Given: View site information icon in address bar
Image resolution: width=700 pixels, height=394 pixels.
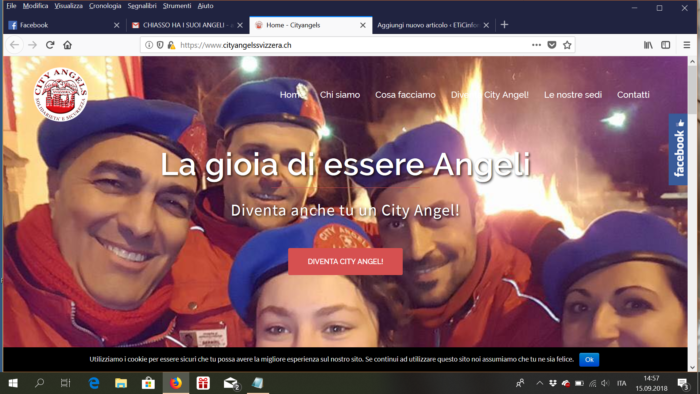Looking at the screenshot, I should point(149,45).
